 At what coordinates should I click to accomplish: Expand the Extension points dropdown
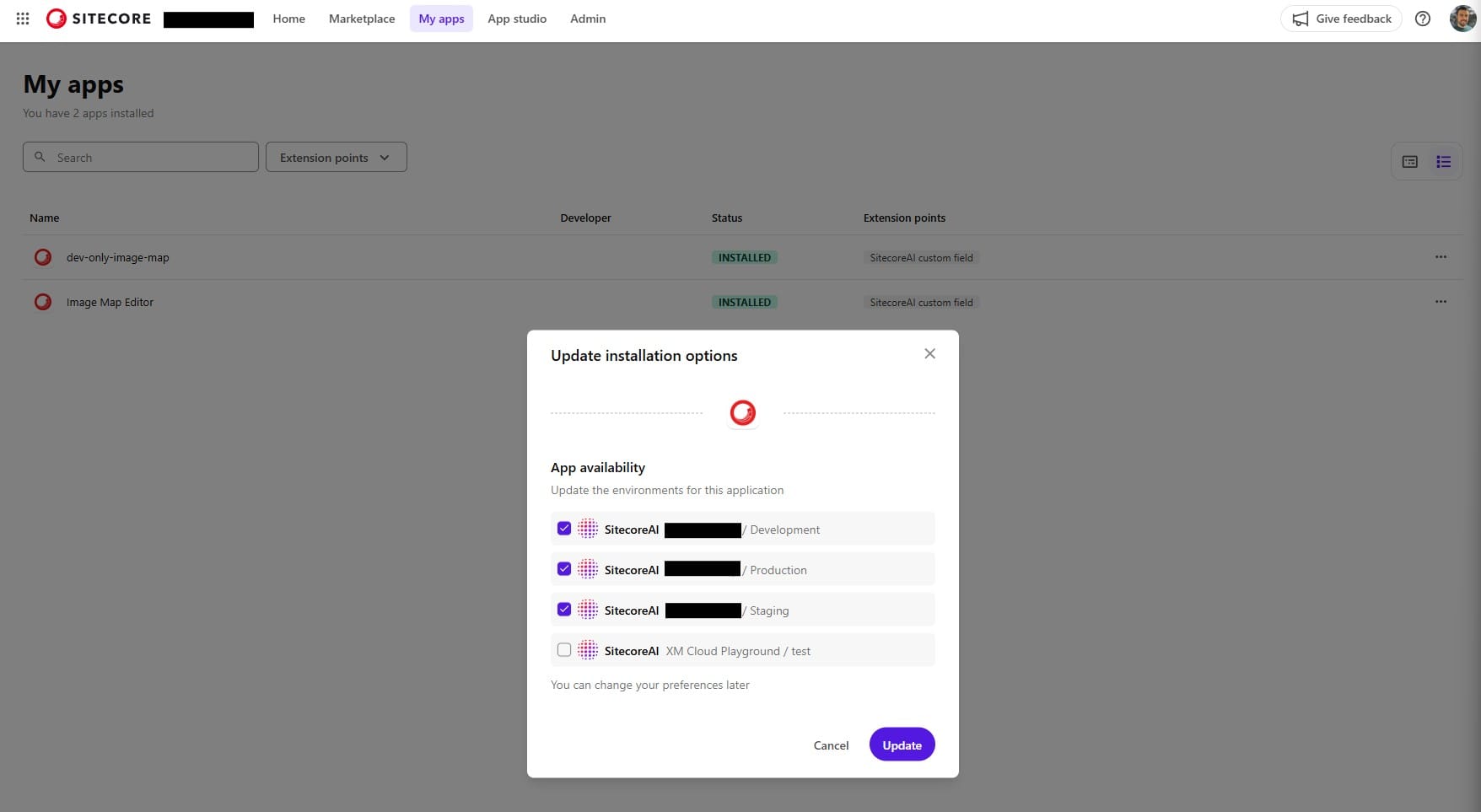pos(337,157)
